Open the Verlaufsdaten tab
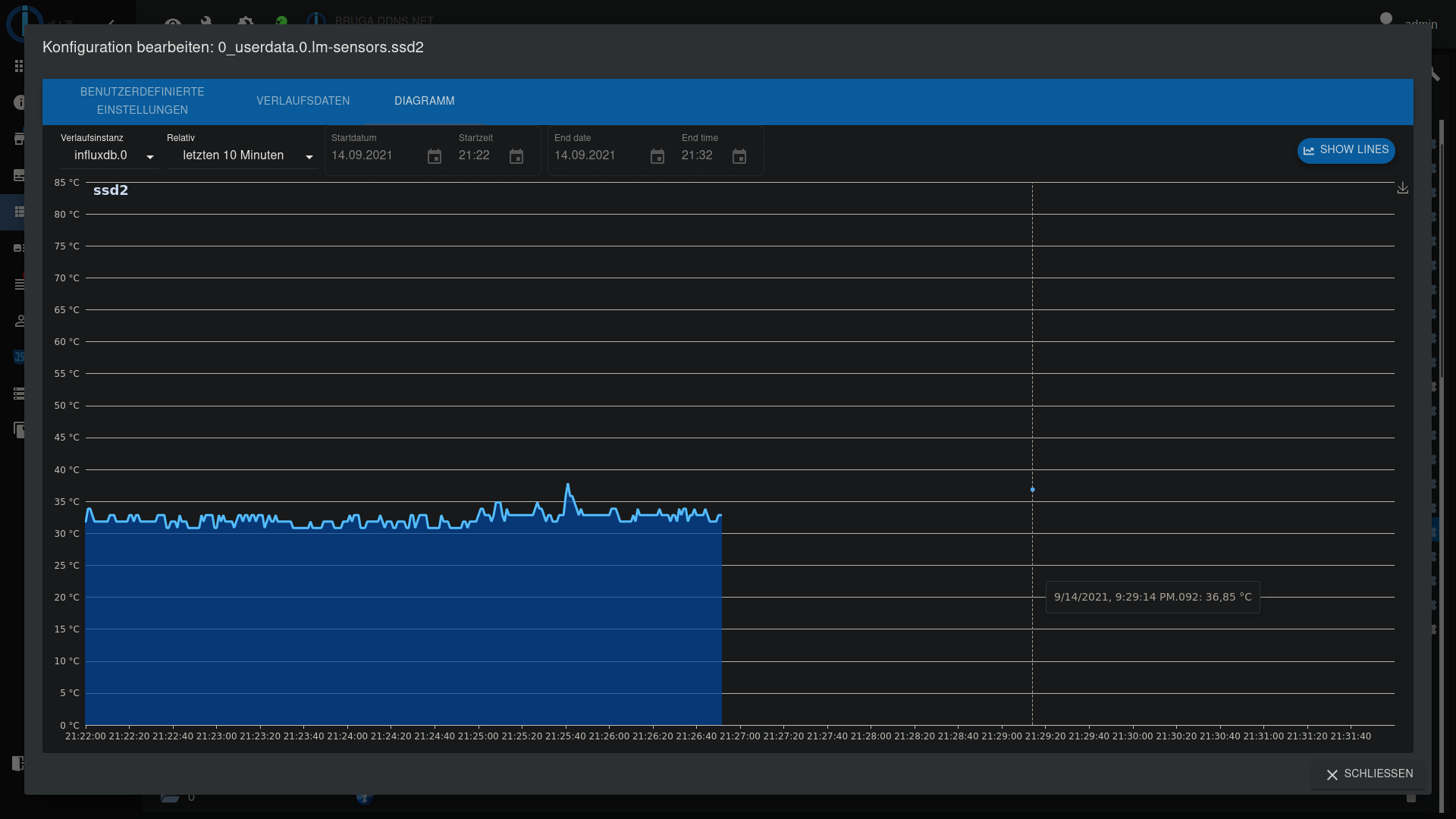Viewport: 1456px width, 819px height. 303,101
